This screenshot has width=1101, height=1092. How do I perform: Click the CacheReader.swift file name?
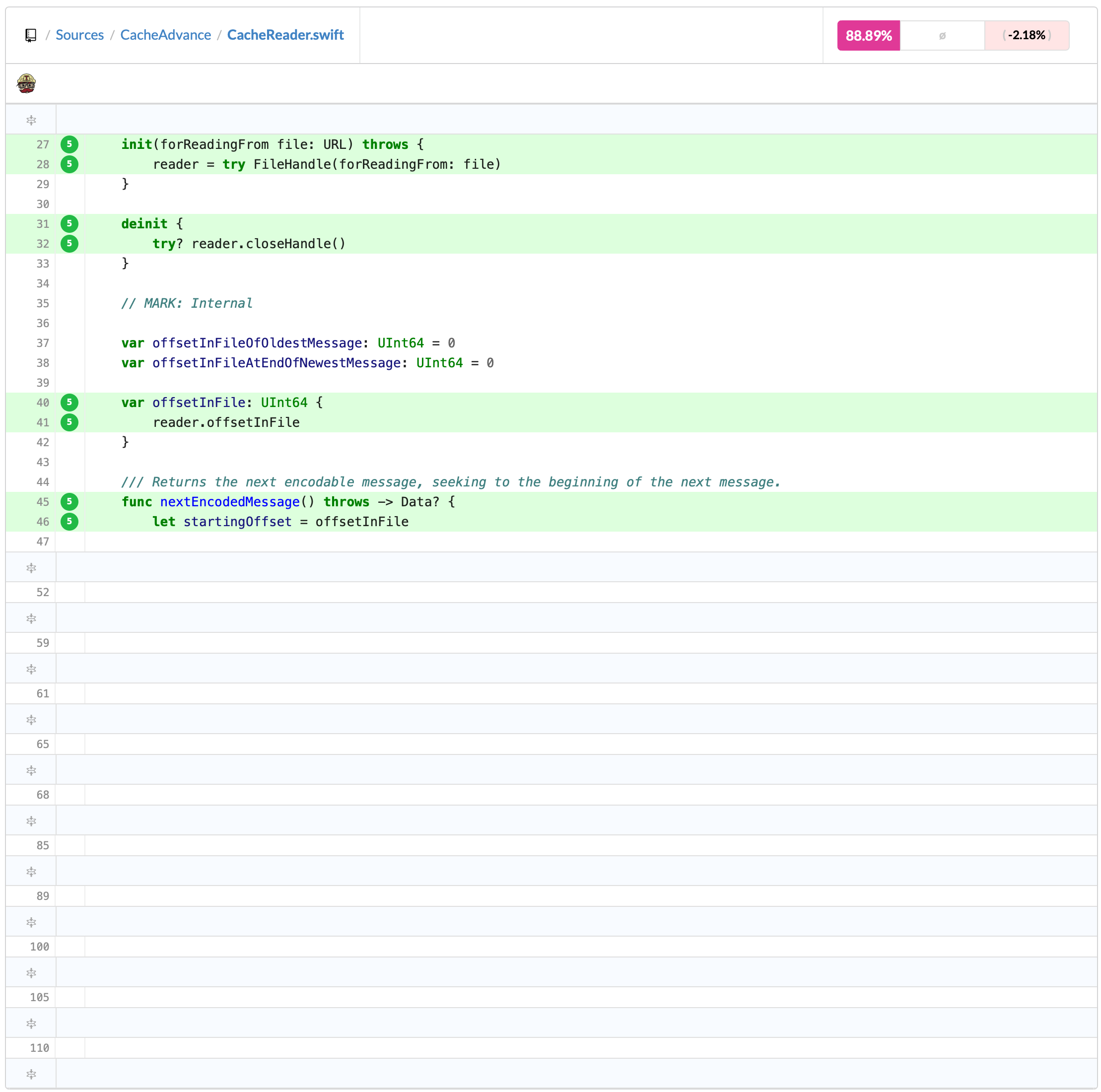coord(285,35)
